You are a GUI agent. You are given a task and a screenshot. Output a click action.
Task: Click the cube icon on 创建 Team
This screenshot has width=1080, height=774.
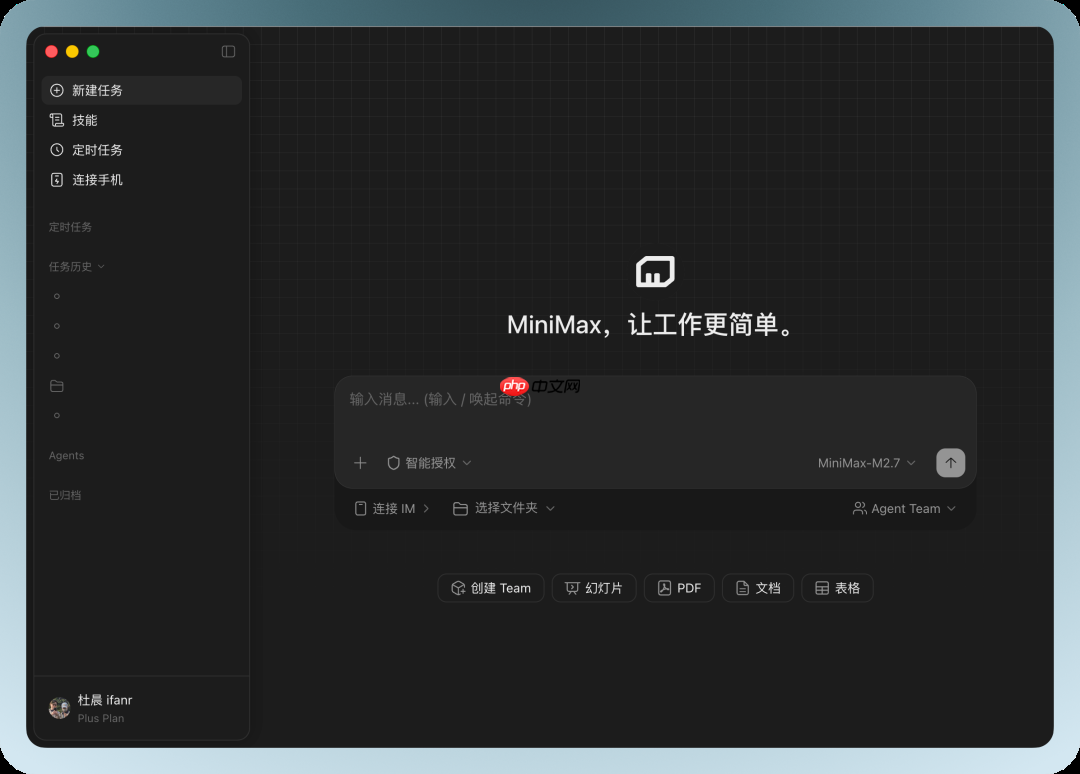[458, 588]
